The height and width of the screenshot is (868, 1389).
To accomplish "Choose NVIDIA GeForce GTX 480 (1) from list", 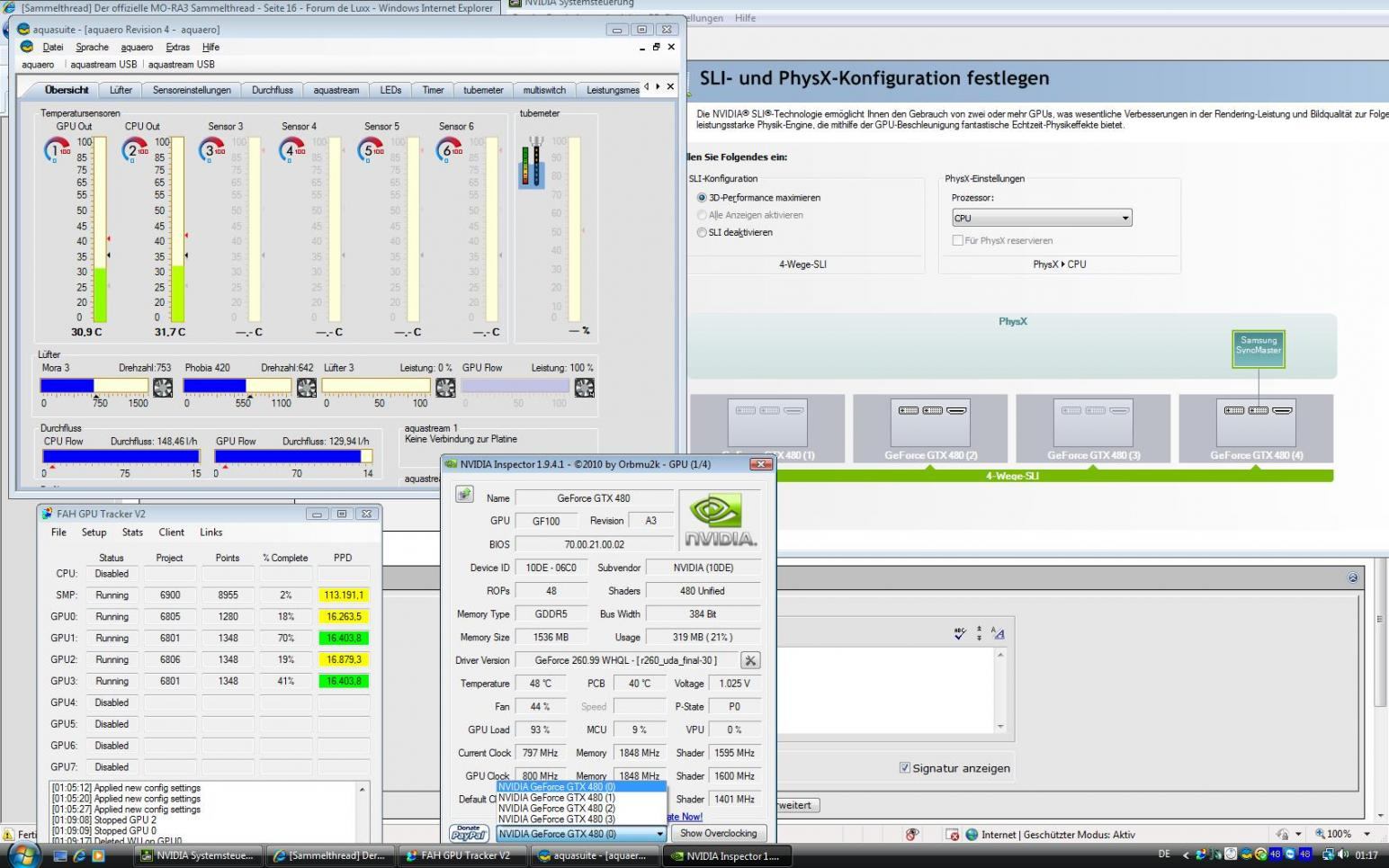I will click(x=581, y=798).
